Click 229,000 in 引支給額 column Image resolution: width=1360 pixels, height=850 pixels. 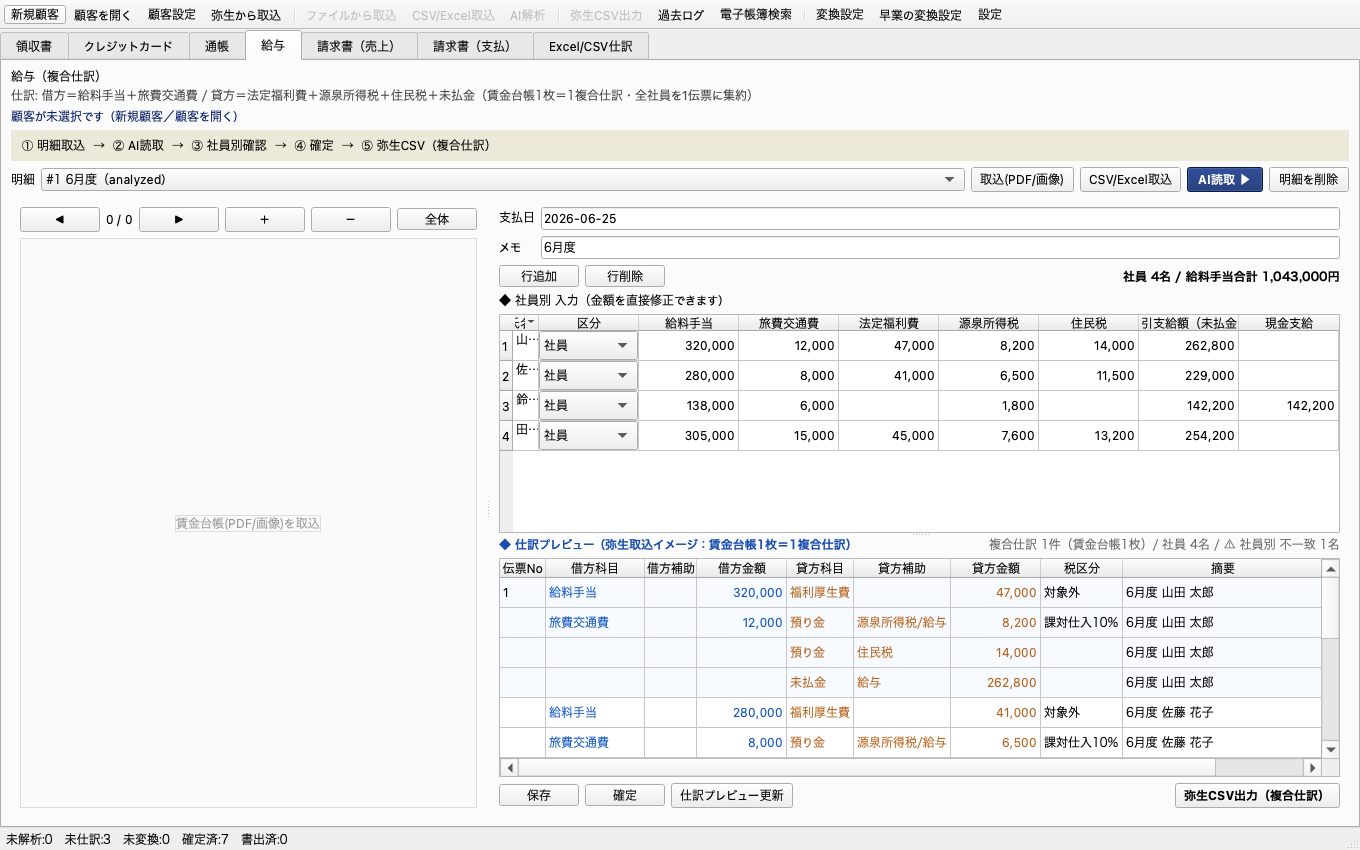(1189, 375)
